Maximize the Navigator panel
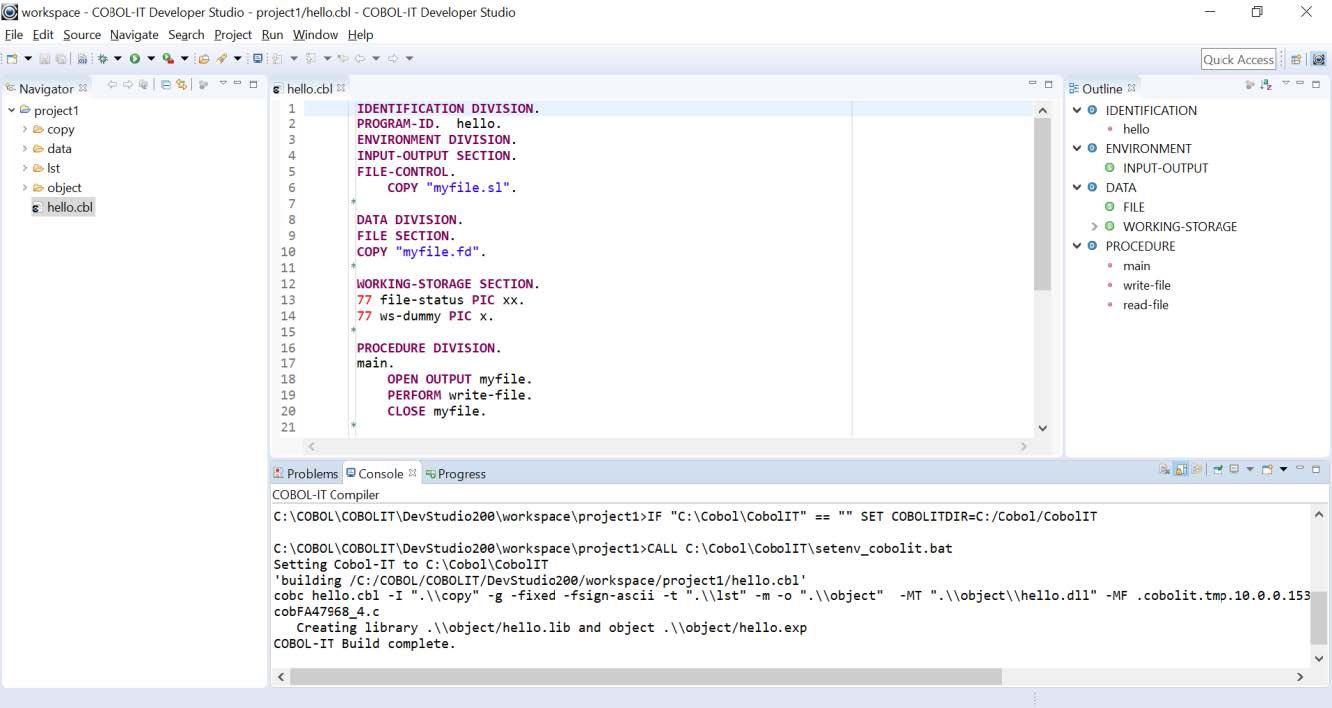Image resolution: width=1332 pixels, height=708 pixels. click(253, 85)
